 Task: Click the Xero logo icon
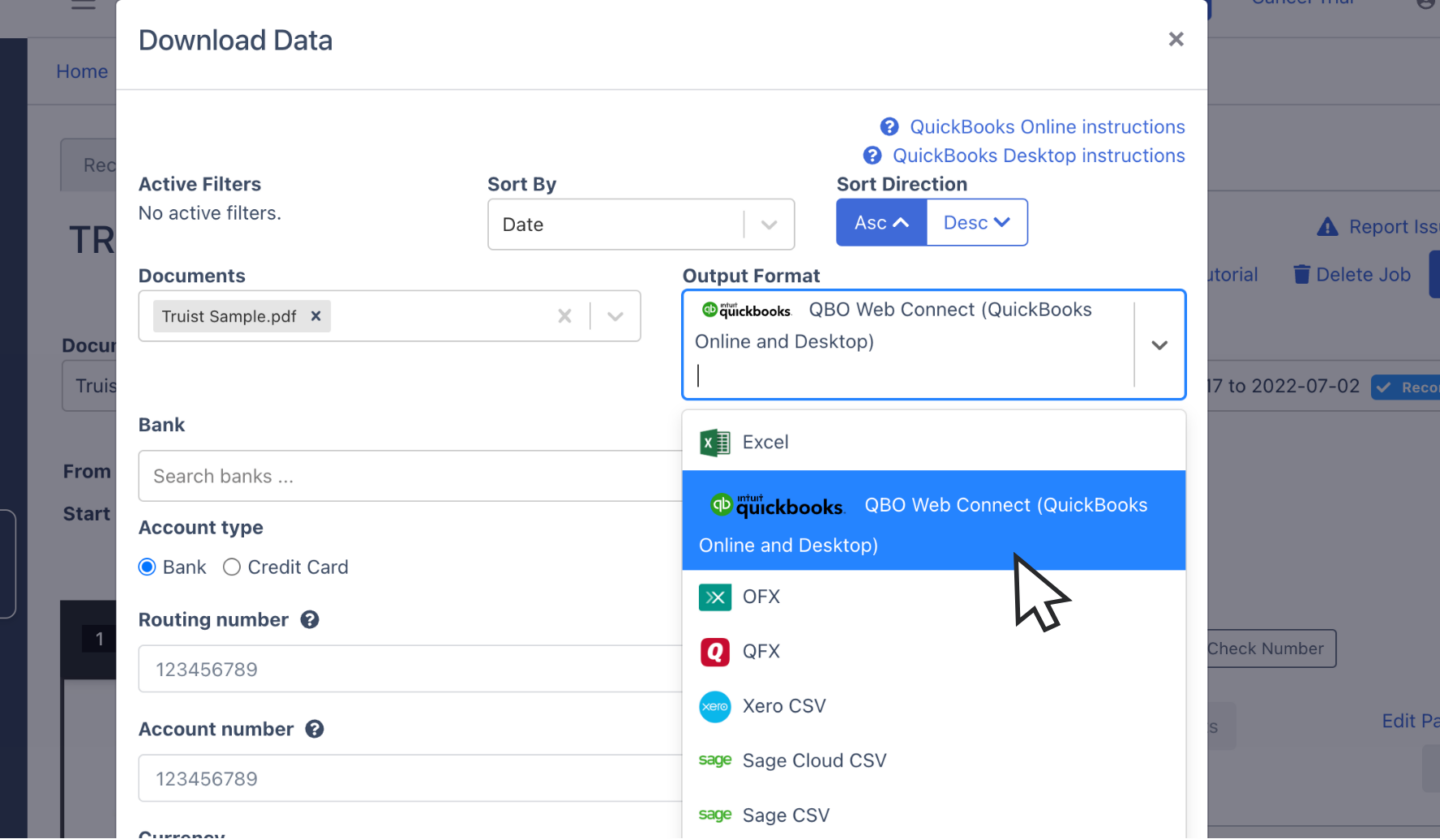tap(714, 707)
